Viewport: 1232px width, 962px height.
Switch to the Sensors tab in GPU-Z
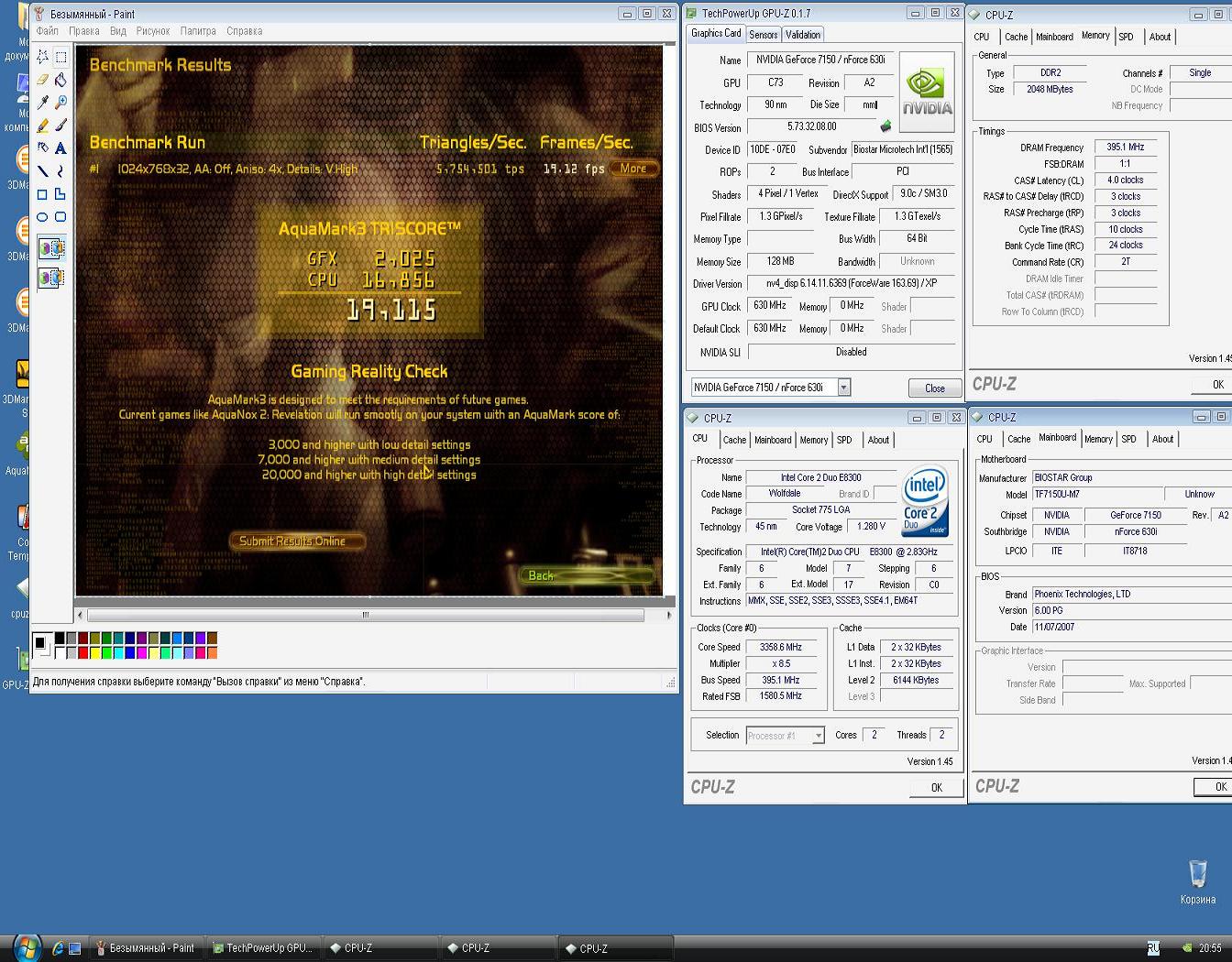click(764, 35)
